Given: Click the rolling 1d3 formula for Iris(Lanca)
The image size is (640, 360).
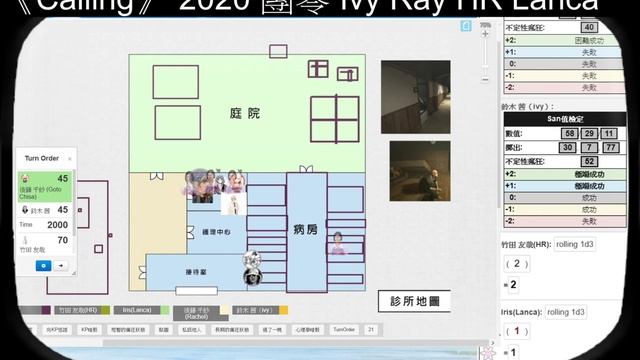Looking at the screenshot, I should (x=566, y=312).
